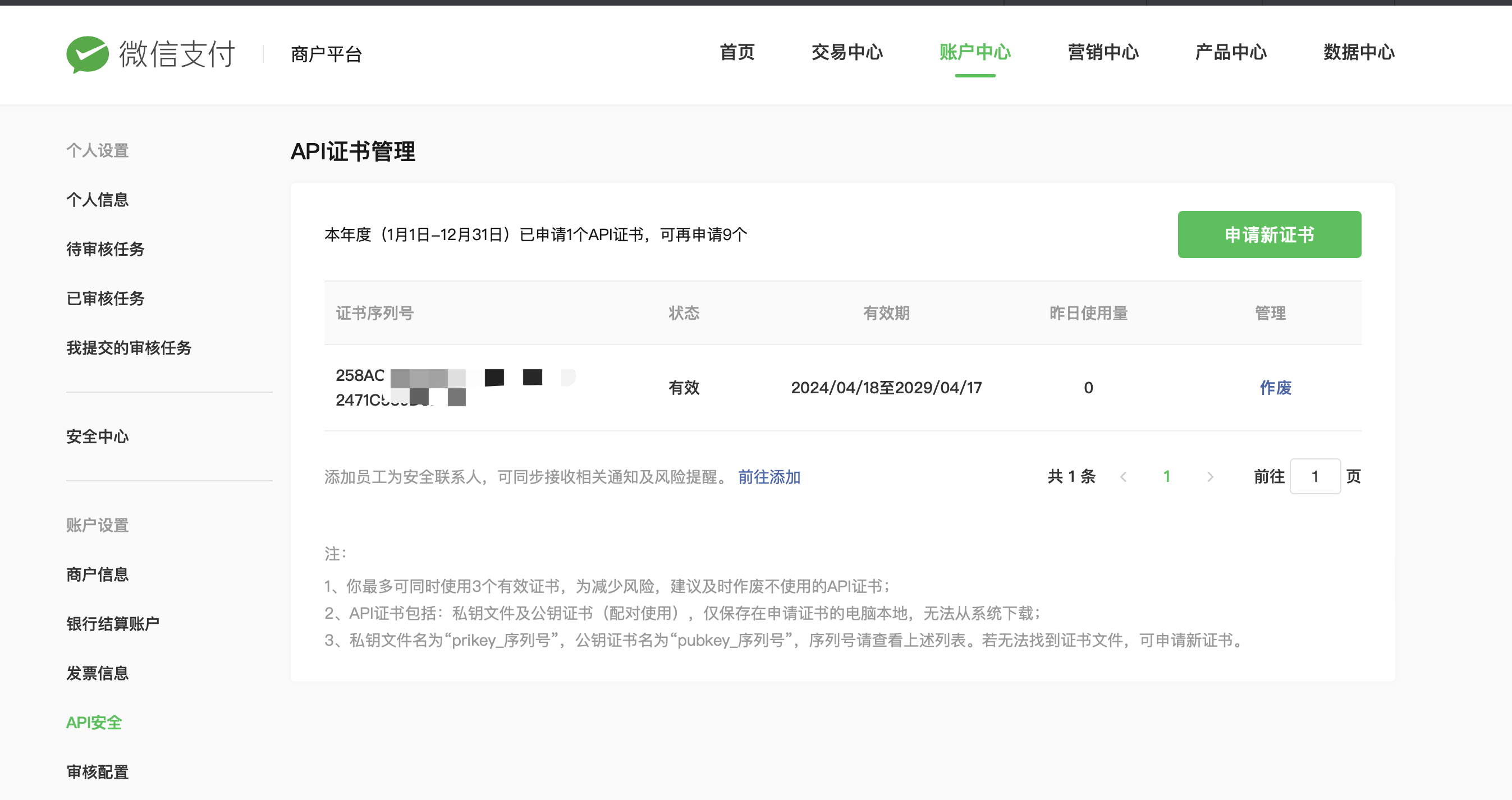Go to 安全中心 in the sidebar
This screenshot has width=1512, height=800.
(x=98, y=437)
